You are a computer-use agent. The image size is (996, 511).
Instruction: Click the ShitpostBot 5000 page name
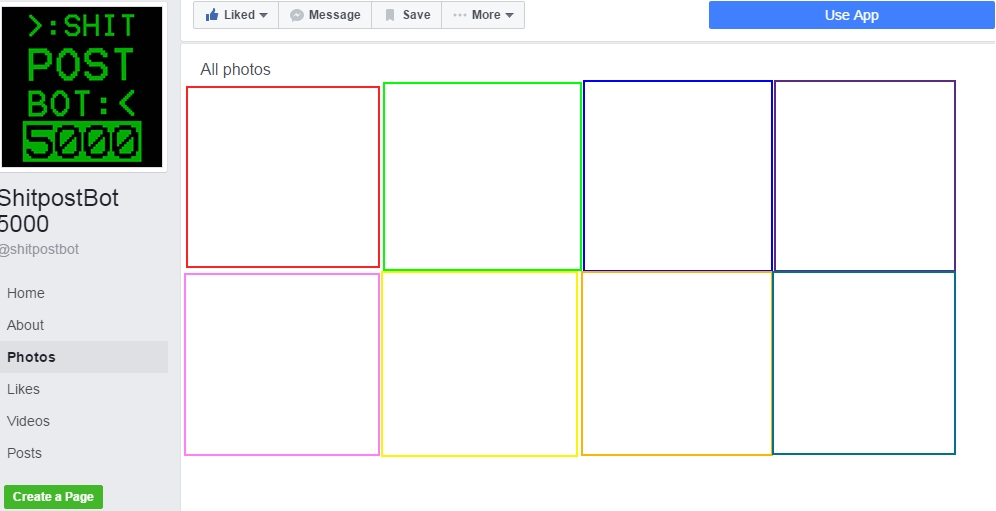[58, 211]
